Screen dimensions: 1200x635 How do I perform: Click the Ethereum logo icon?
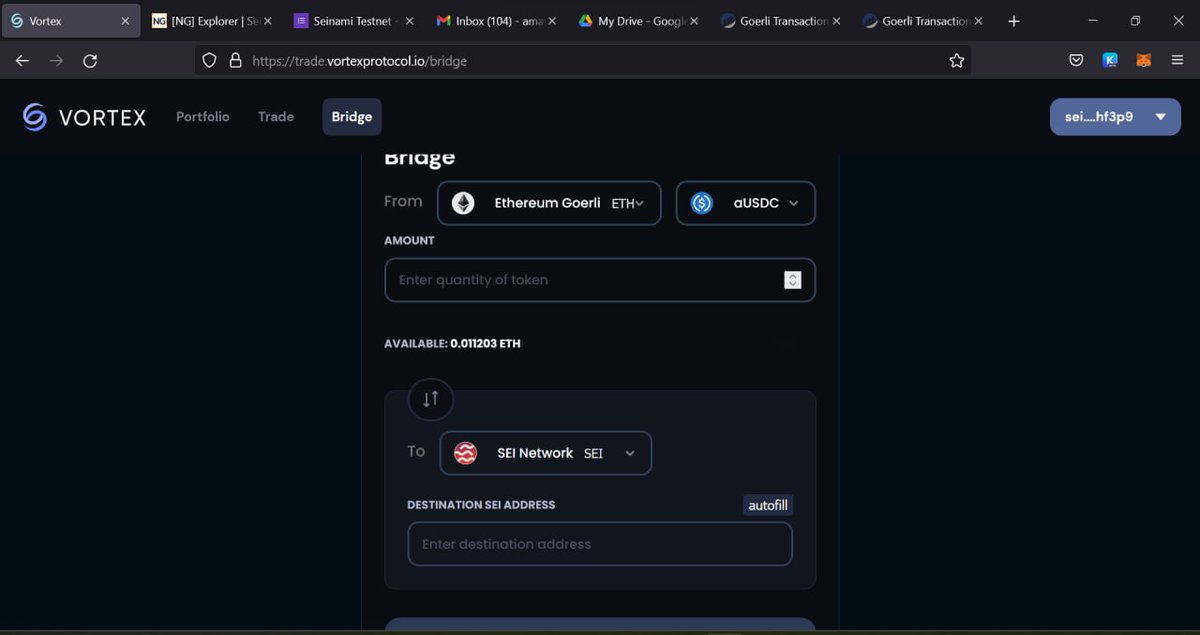pos(463,203)
